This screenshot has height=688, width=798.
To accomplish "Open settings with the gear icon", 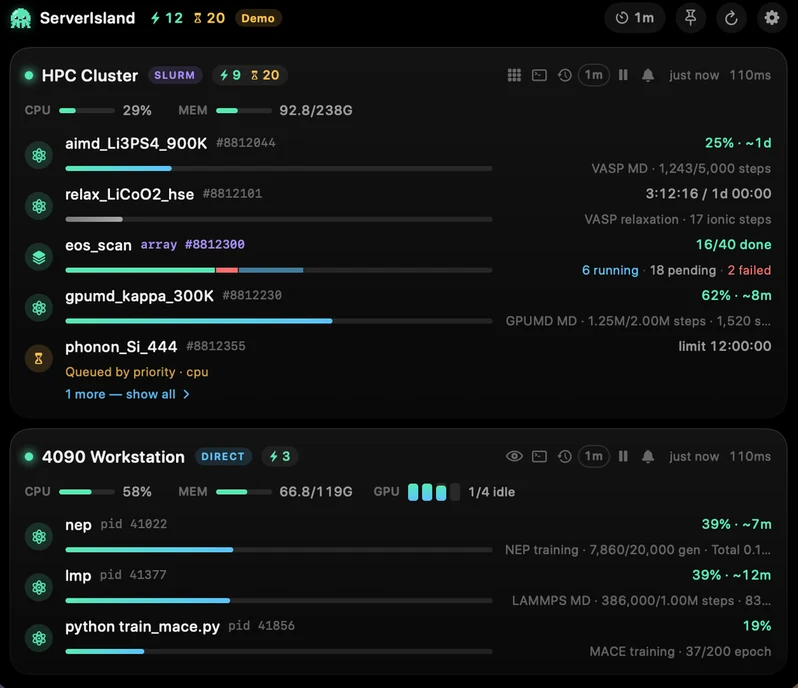I will point(772,18).
